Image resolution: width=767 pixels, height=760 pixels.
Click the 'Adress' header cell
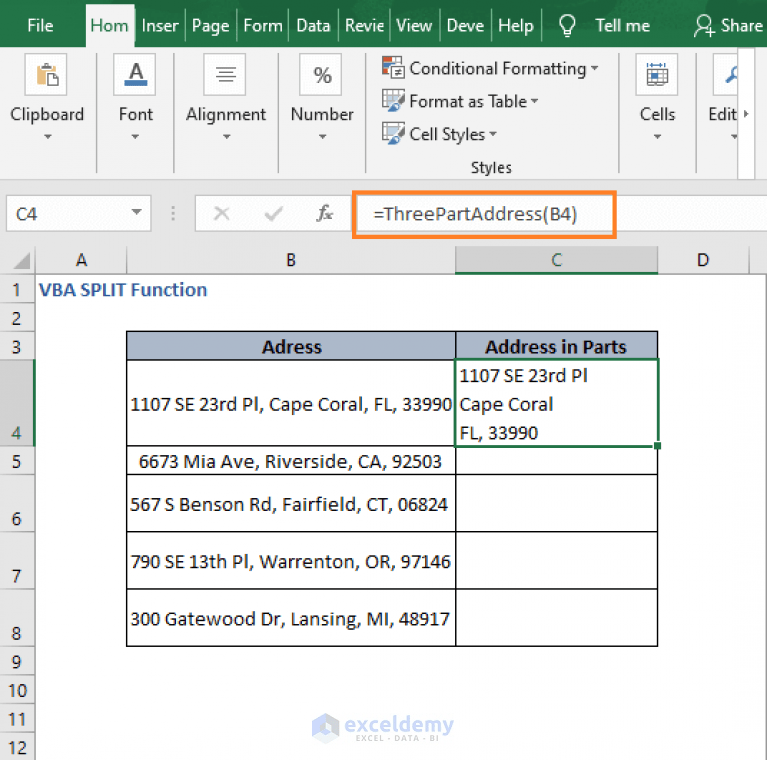(291, 346)
